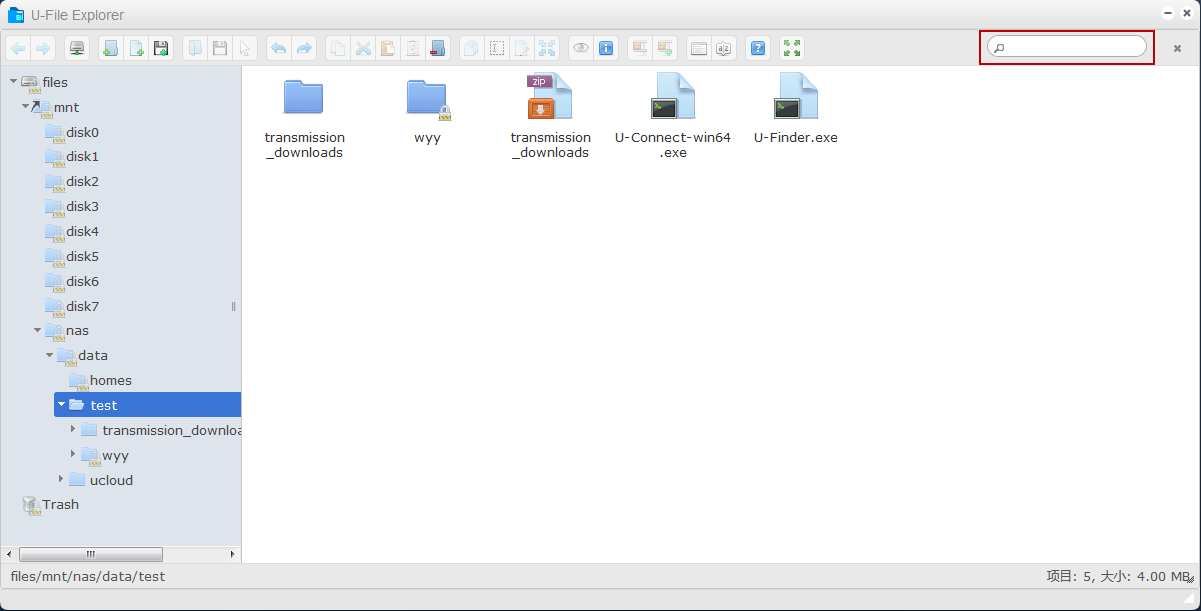Select disk3 in the folder tree
The image size is (1201, 611).
[x=82, y=206]
